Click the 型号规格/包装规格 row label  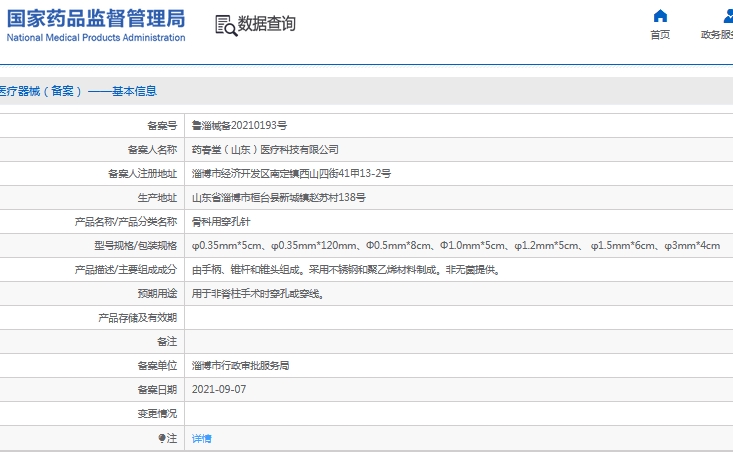136,245
